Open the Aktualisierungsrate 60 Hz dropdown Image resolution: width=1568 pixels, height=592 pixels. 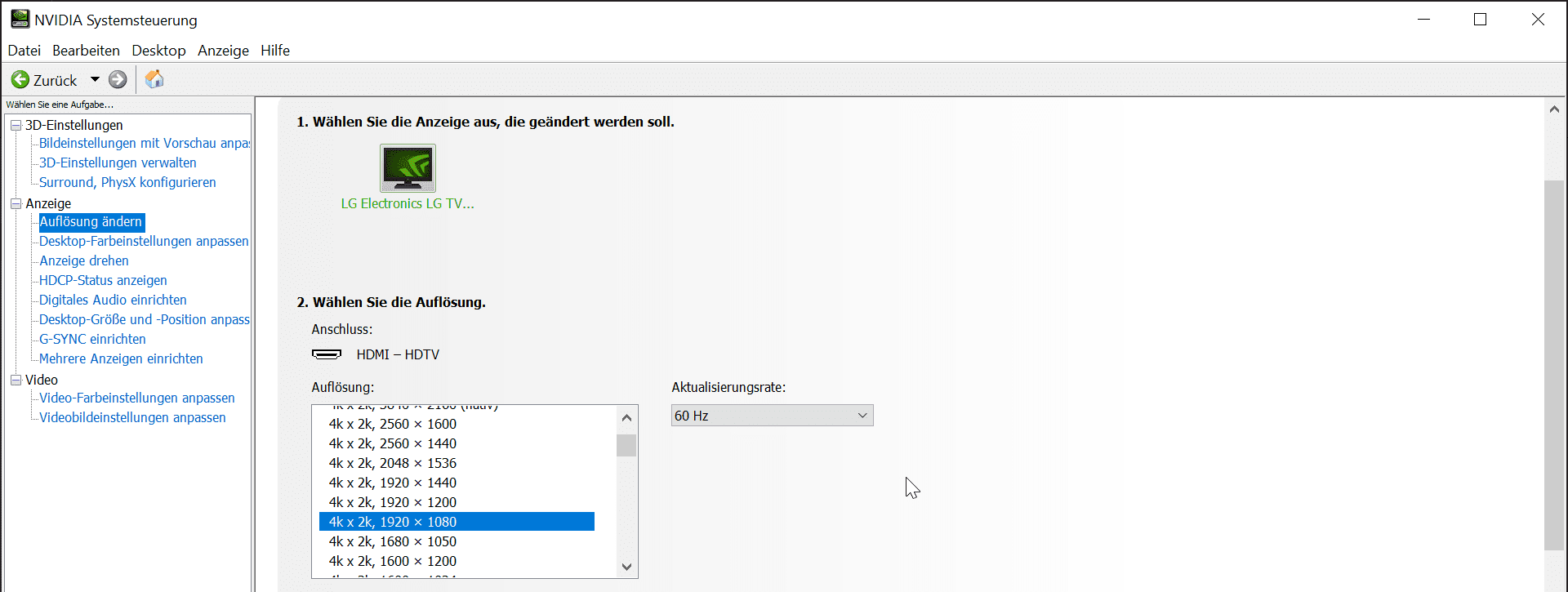(772, 416)
